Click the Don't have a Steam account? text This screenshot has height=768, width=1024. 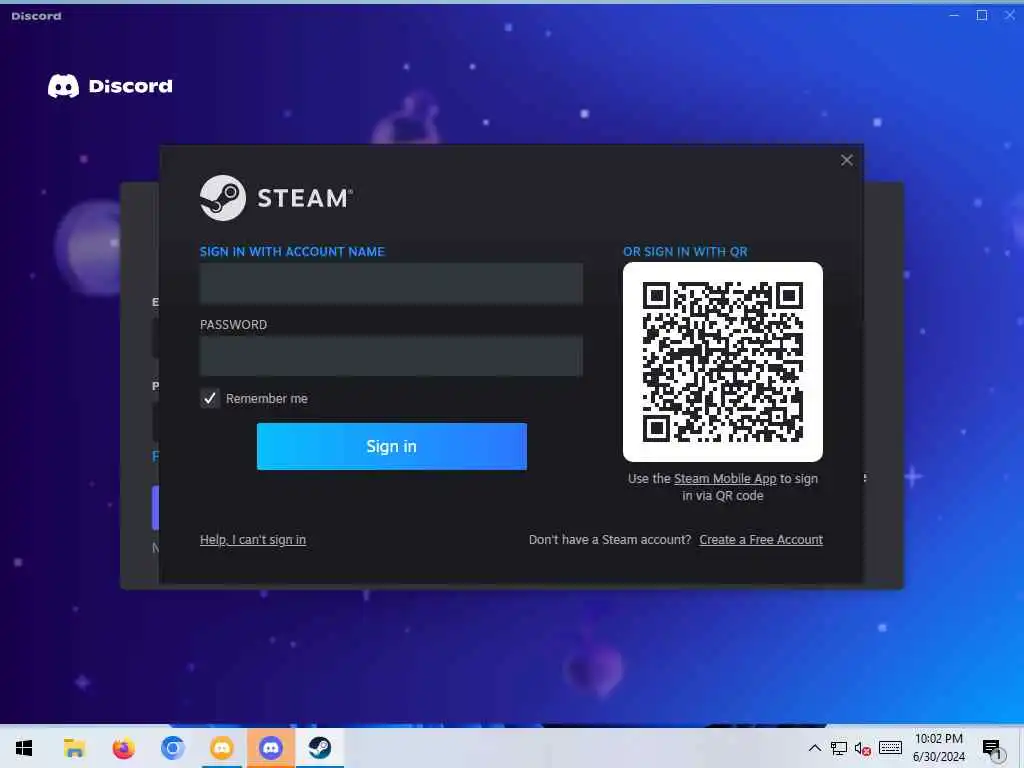click(x=609, y=539)
